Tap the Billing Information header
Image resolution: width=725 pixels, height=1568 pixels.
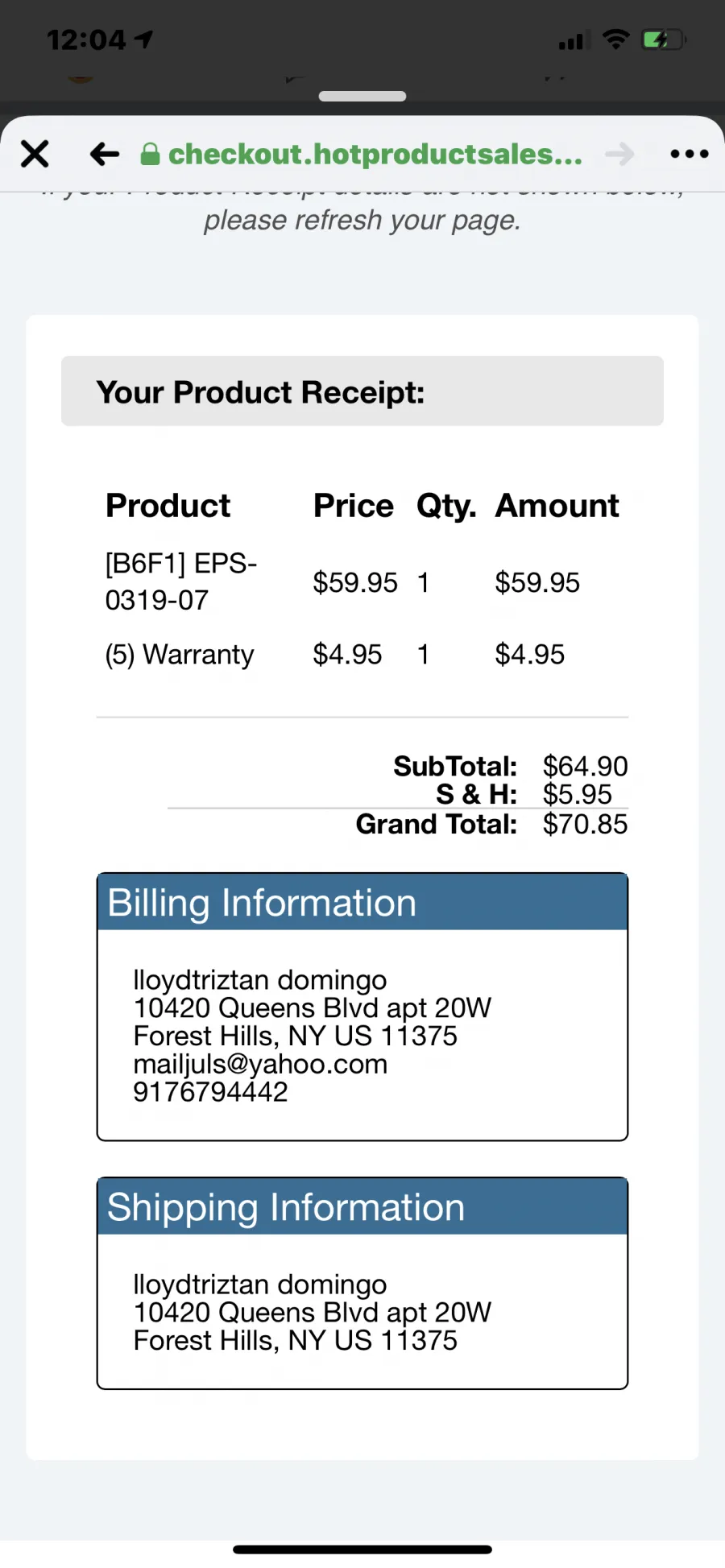[x=362, y=902]
